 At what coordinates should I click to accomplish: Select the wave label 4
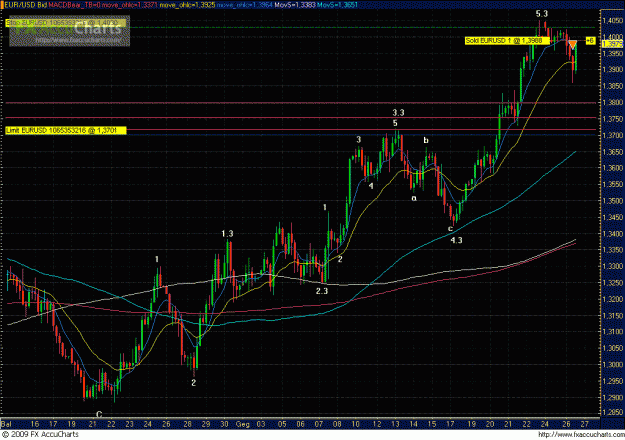[x=371, y=186]
